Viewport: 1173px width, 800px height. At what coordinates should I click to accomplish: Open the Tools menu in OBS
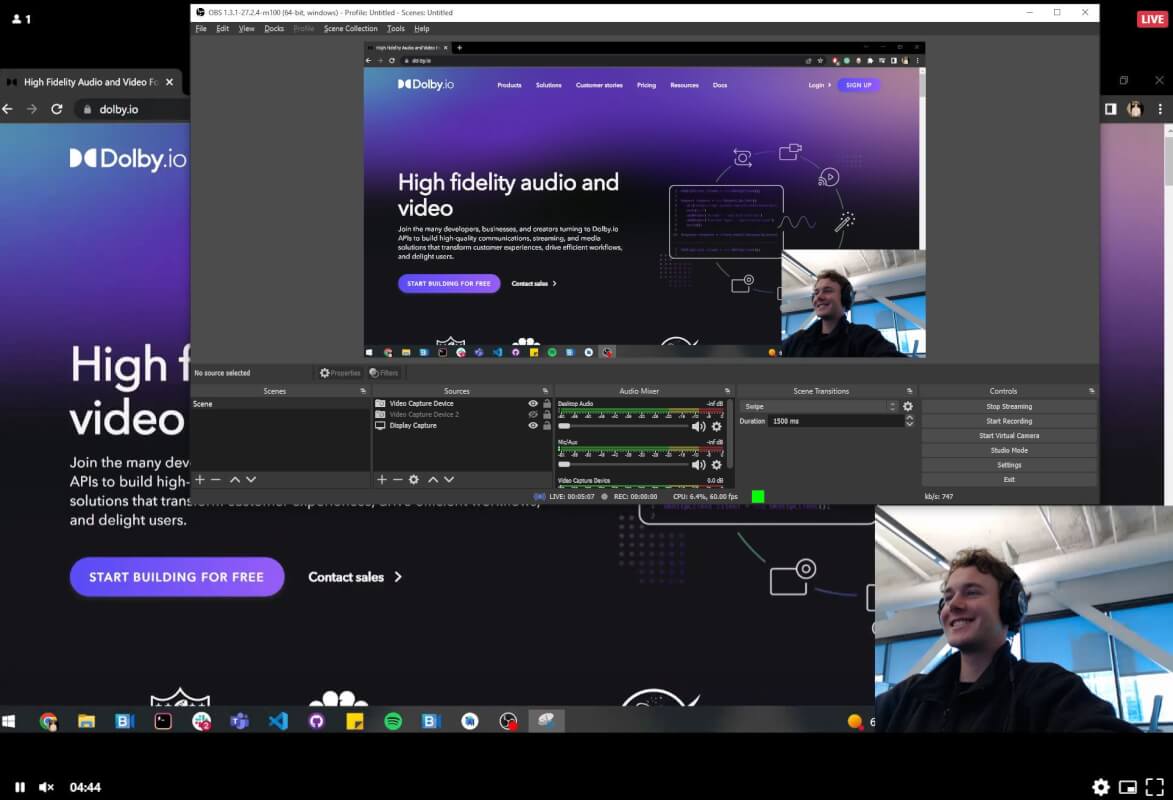(395, 28)
